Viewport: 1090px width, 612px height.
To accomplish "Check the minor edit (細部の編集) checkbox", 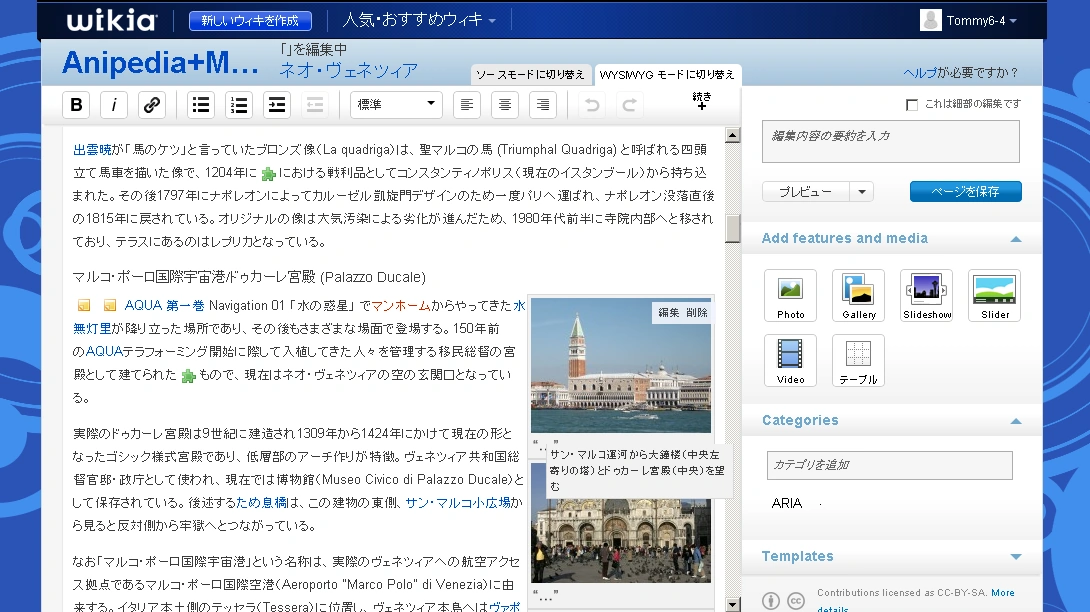I will (911, 104).
